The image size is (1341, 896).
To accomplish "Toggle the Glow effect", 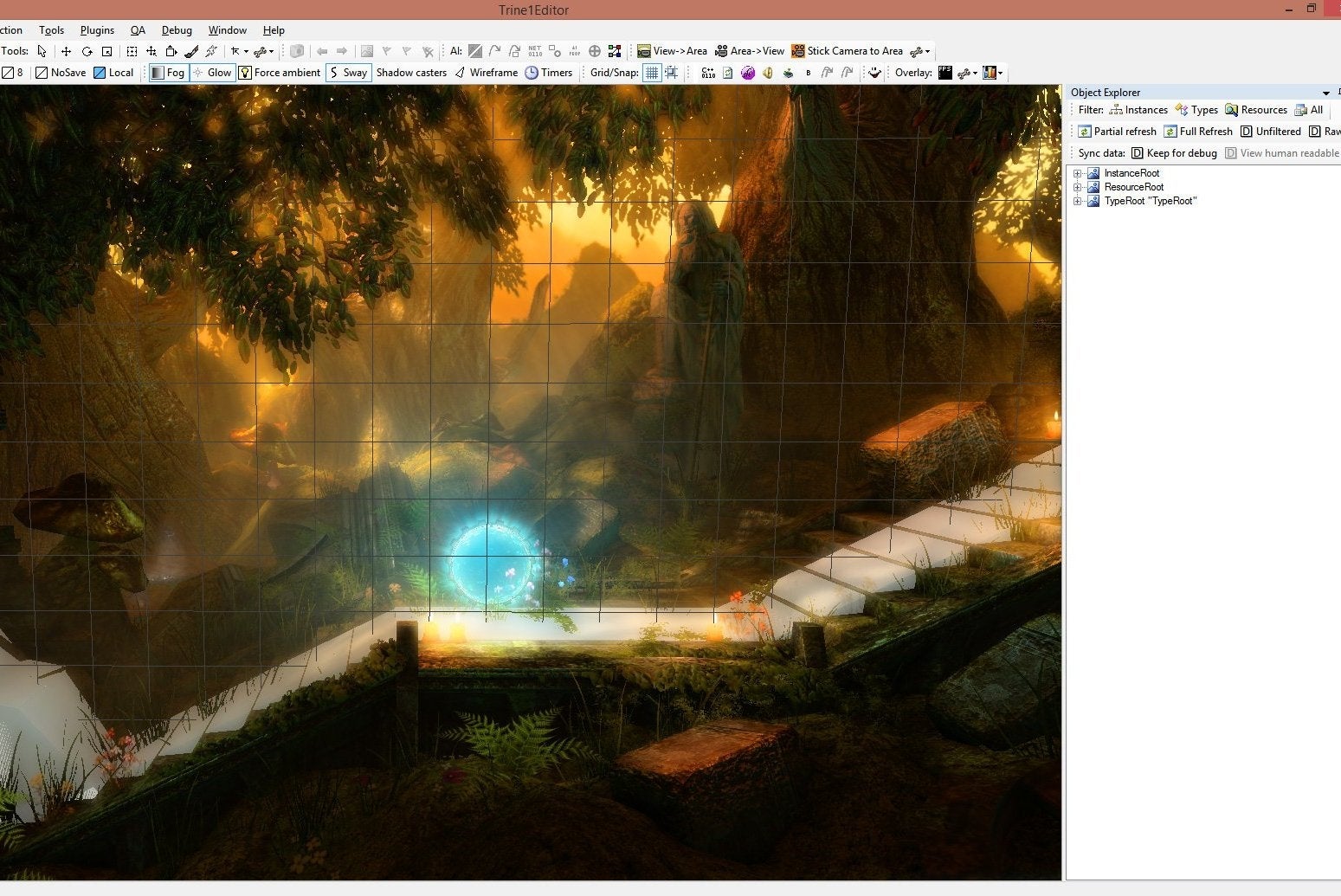I will coord(212,73).
